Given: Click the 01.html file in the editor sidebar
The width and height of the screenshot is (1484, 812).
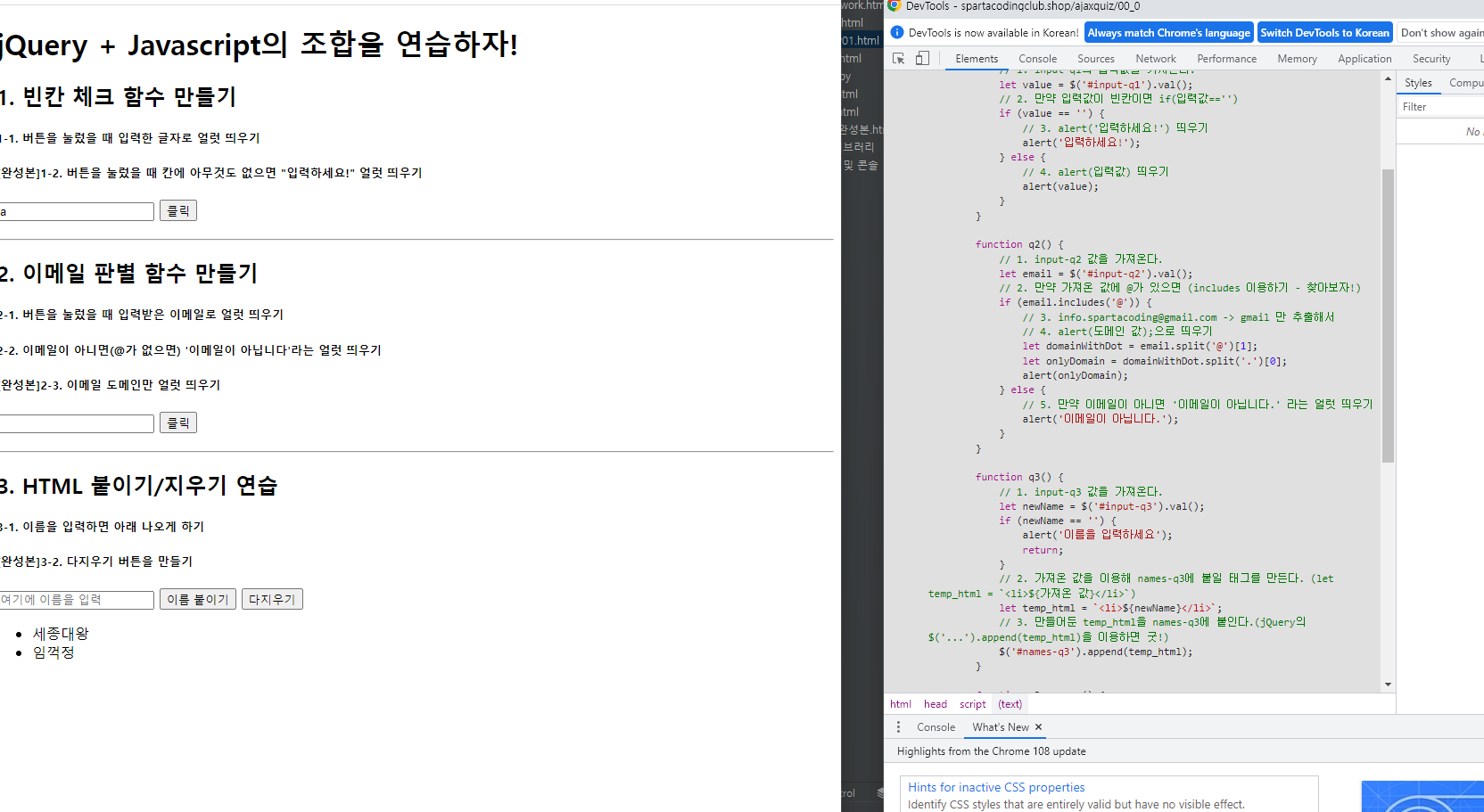Looking at the screenshot, I should coord(862,41).
